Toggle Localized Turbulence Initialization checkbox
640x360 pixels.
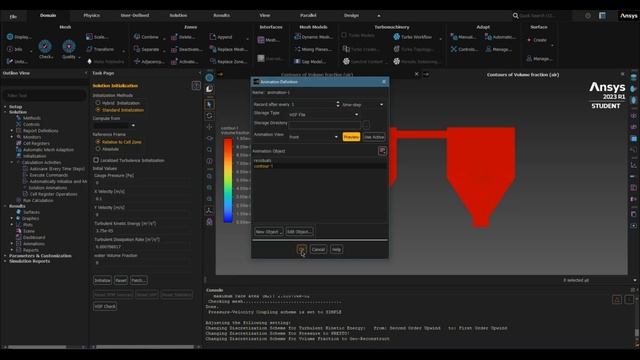tap(96, 160)
